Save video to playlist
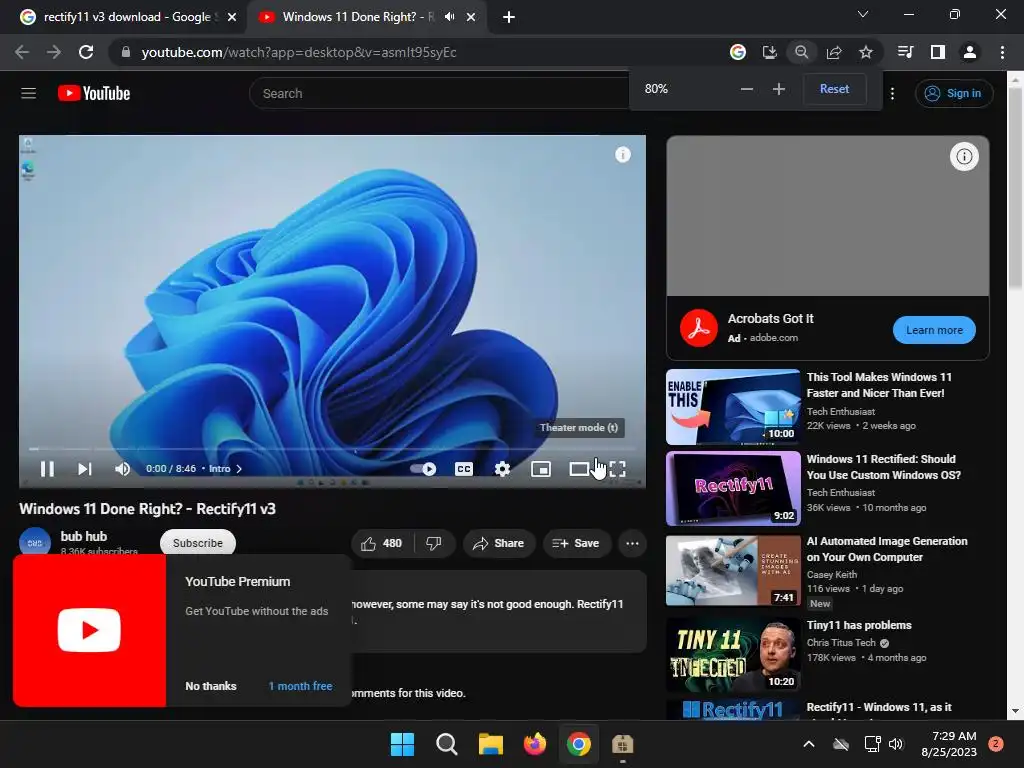Screen dimensions: 1024x768 [576, 543]
